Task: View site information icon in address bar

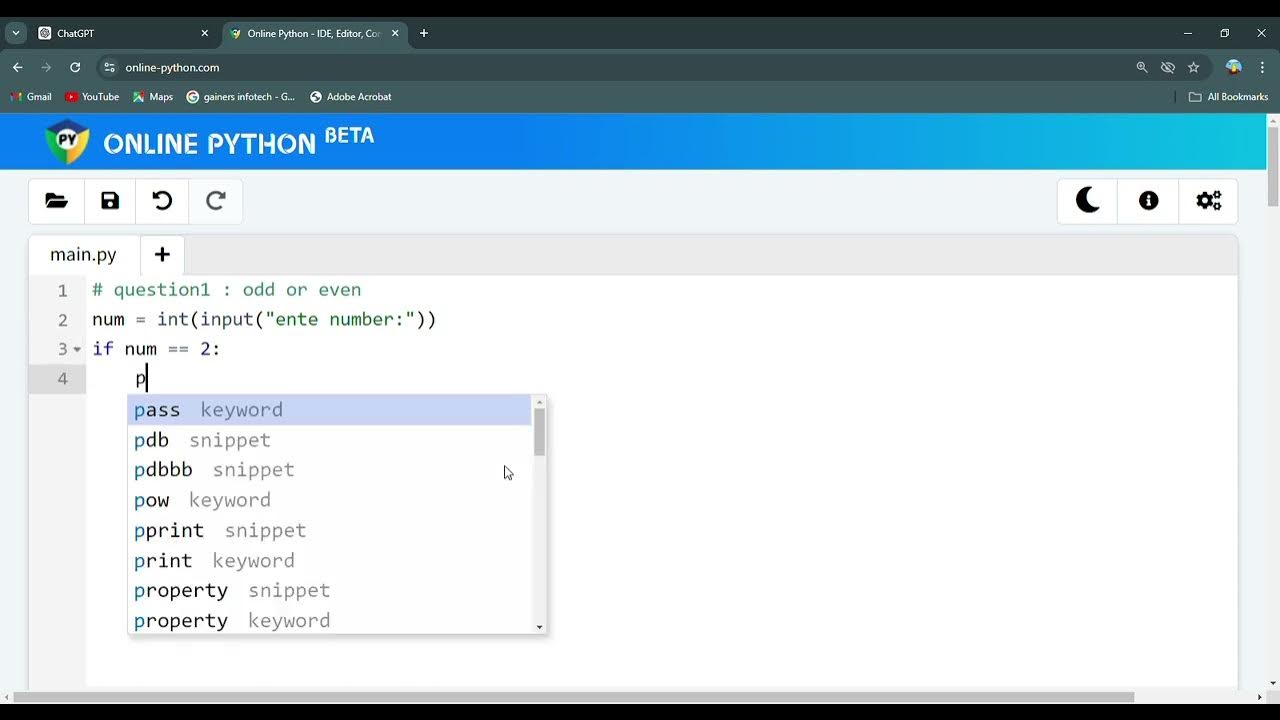Action: tap(109, 67)
